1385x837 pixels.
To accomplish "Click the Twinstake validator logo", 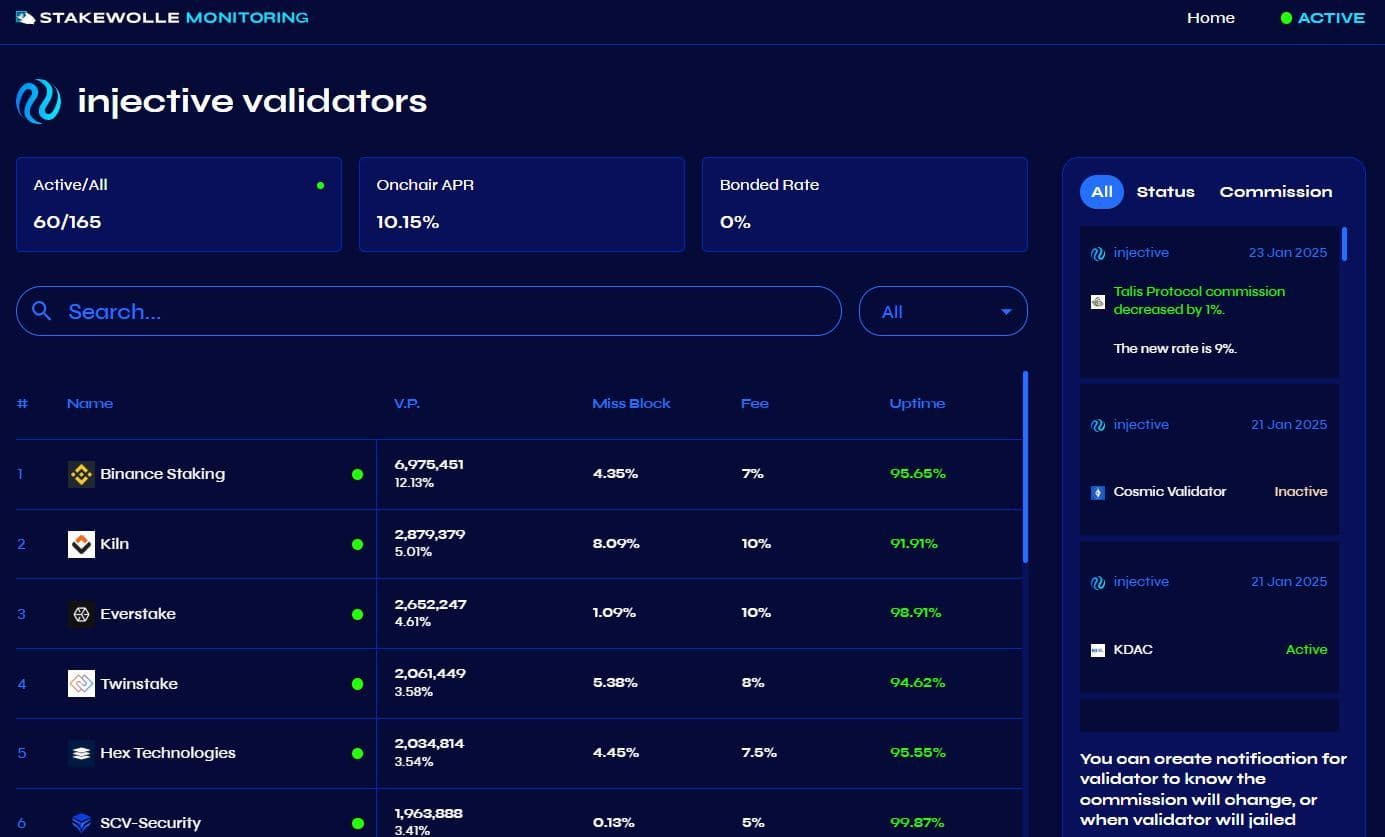I will pos(81,684).
